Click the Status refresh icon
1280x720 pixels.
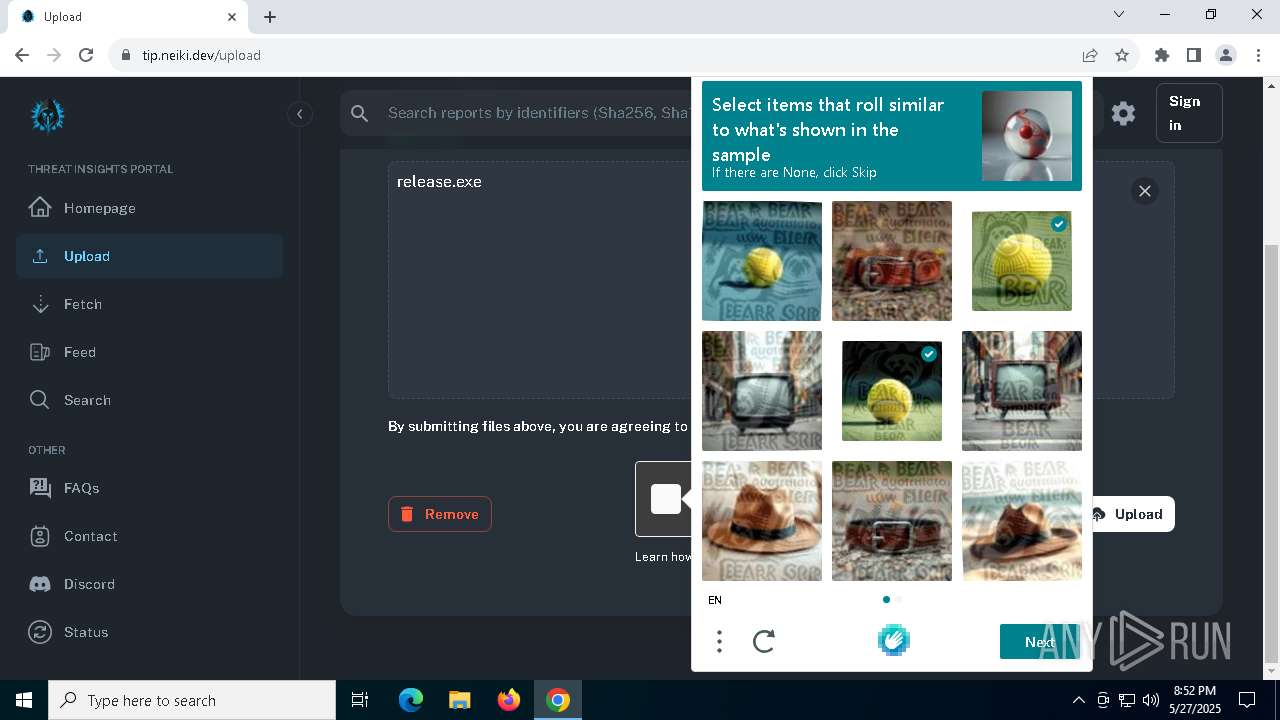pos(40,632)
